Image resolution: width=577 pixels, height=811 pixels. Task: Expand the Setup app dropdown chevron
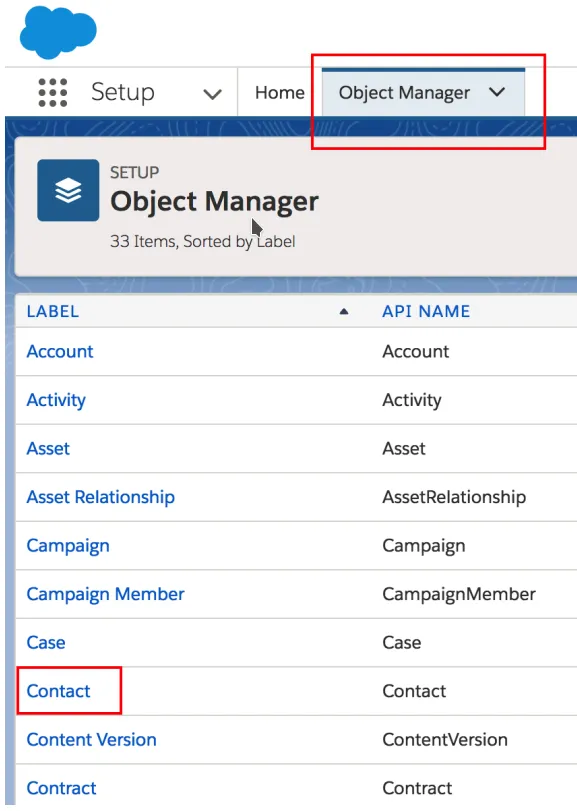click(x=212, y=94)
